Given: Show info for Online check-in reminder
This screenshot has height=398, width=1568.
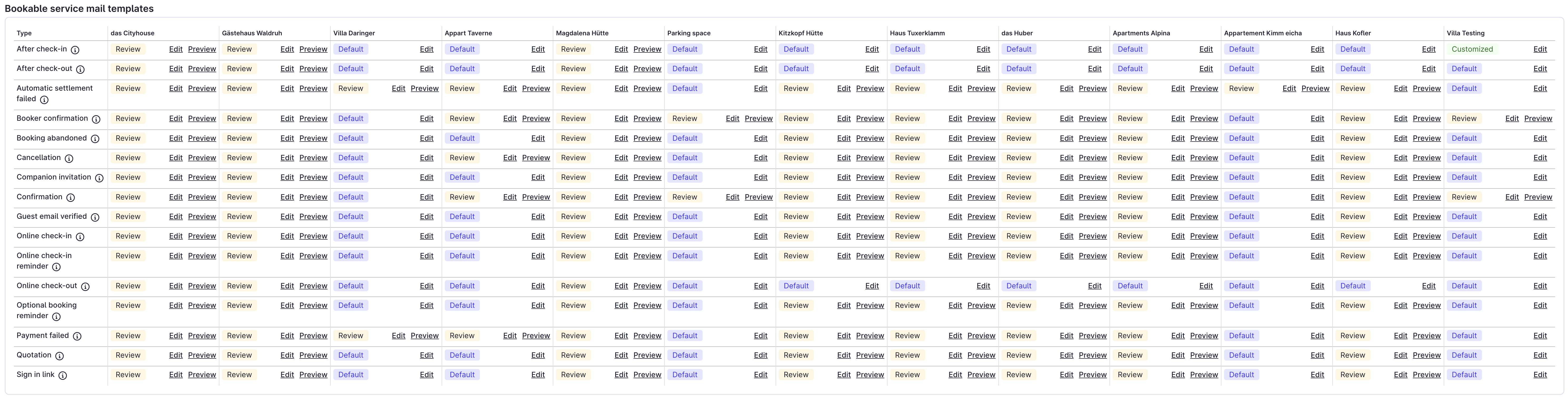Looking at the screenshot, I should [x=56, y=267].
